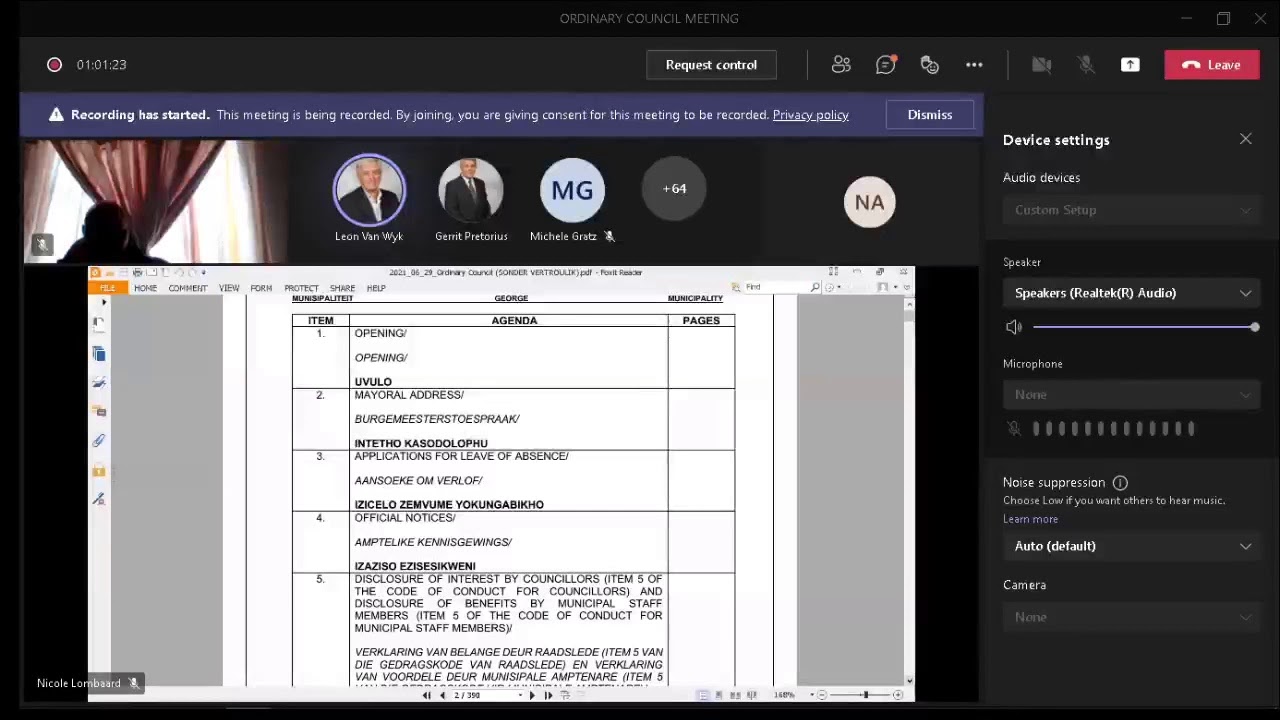Dismiss the recording notification banner

tap(930, 115)
